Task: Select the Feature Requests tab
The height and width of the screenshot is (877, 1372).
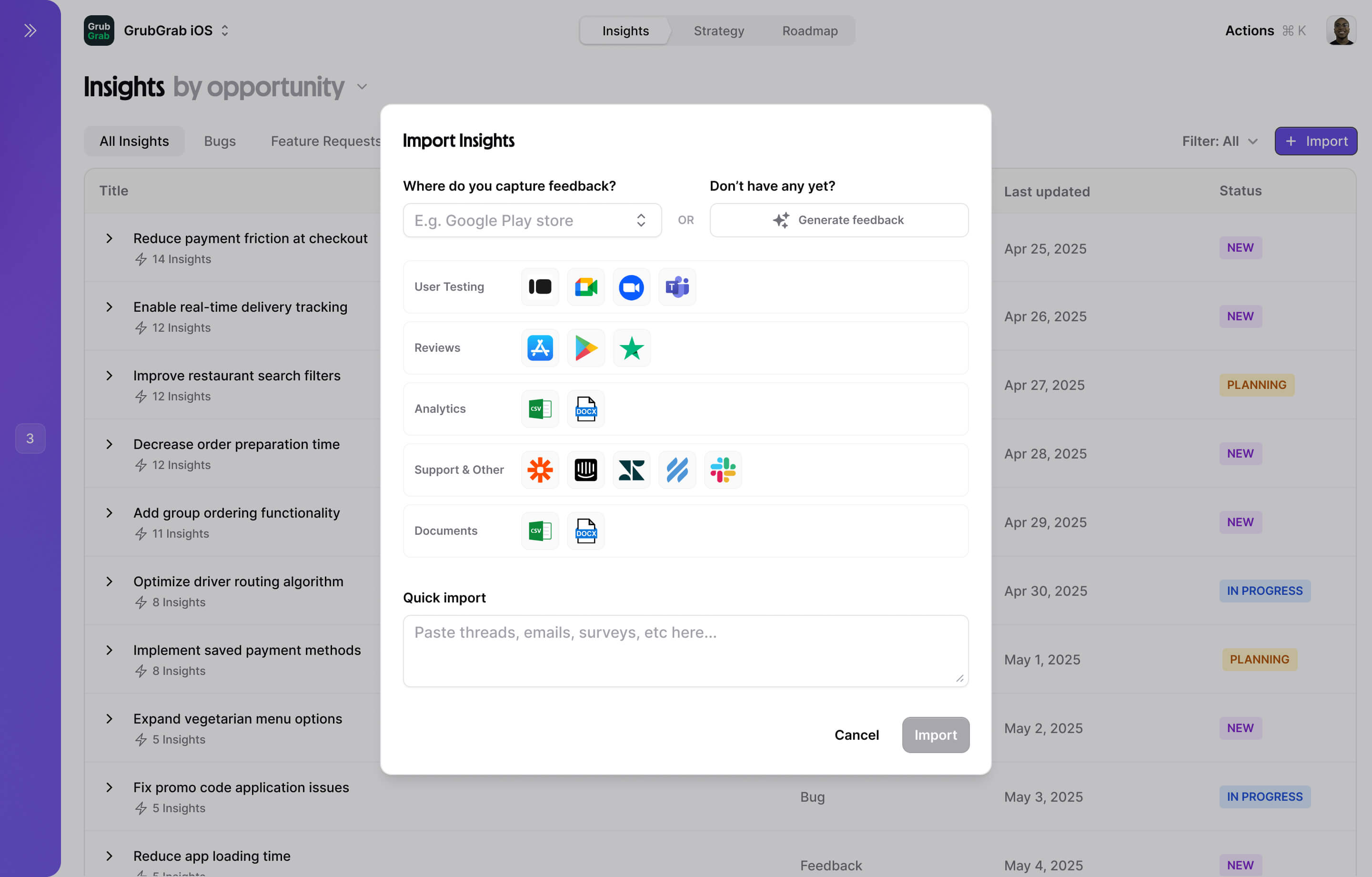Action: 325,141
